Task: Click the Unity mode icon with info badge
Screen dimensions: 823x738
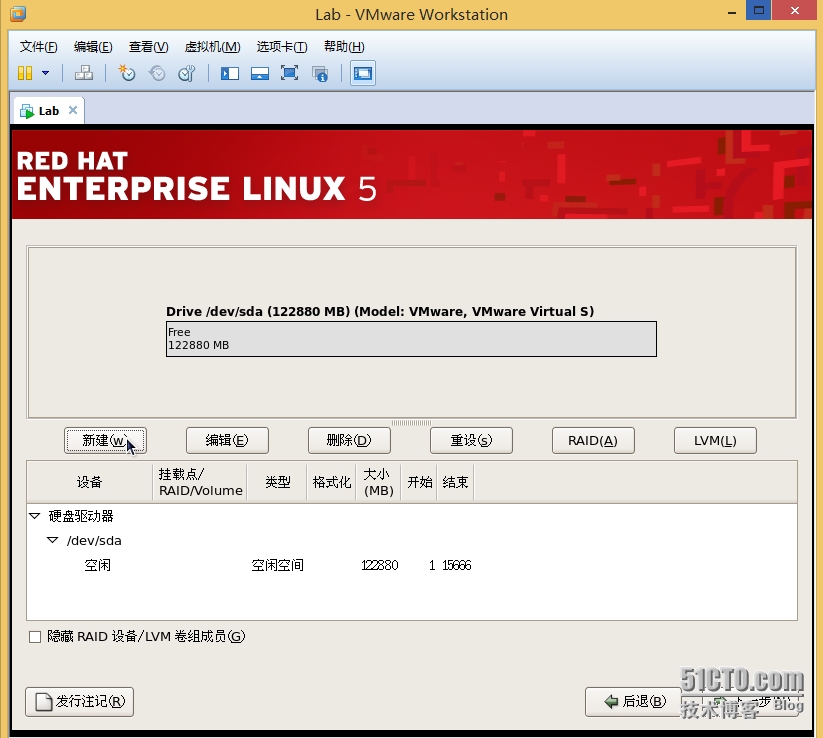Action: click(320, 73)
